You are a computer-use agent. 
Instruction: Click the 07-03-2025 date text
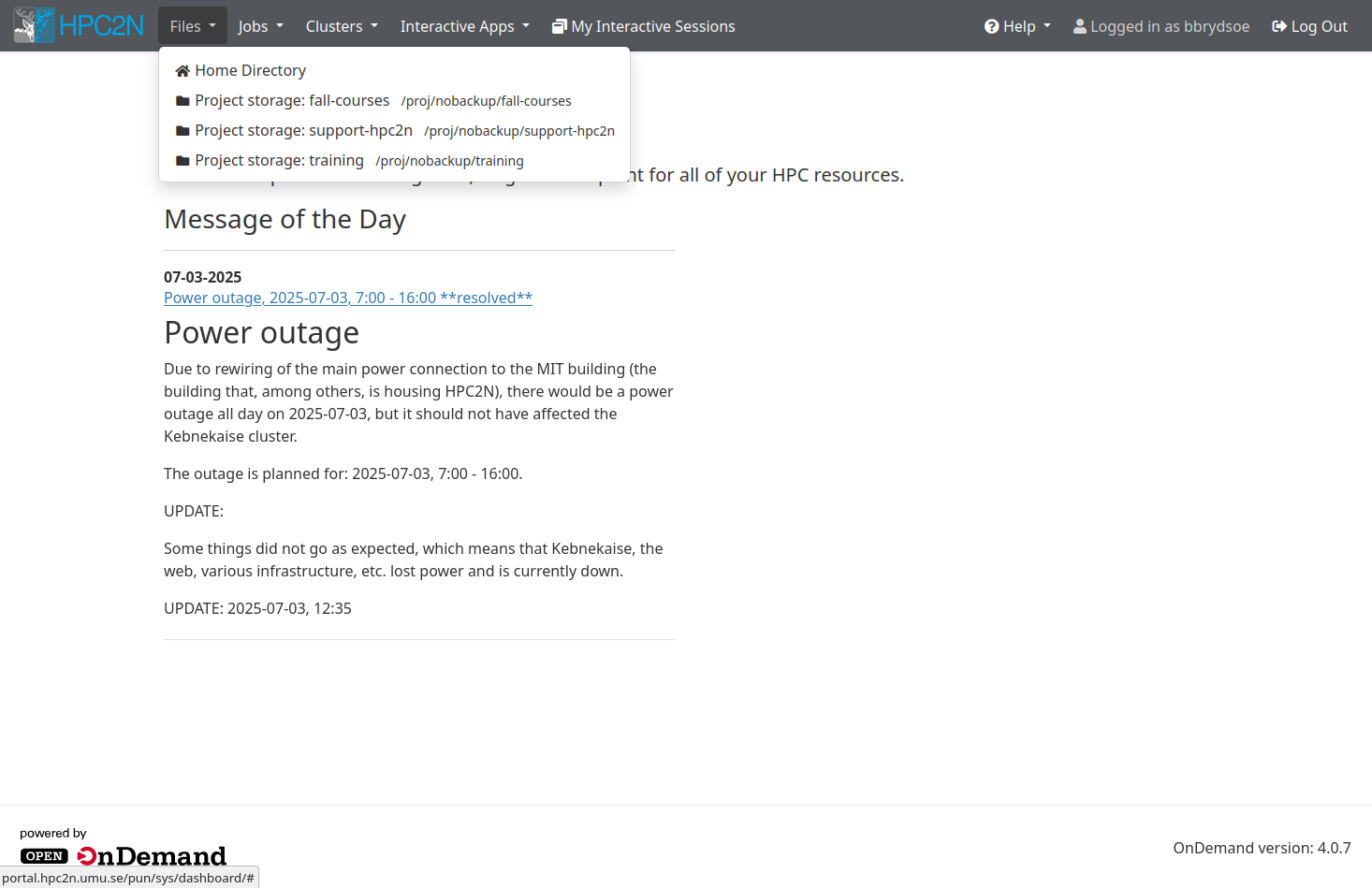tap(203, 277)
